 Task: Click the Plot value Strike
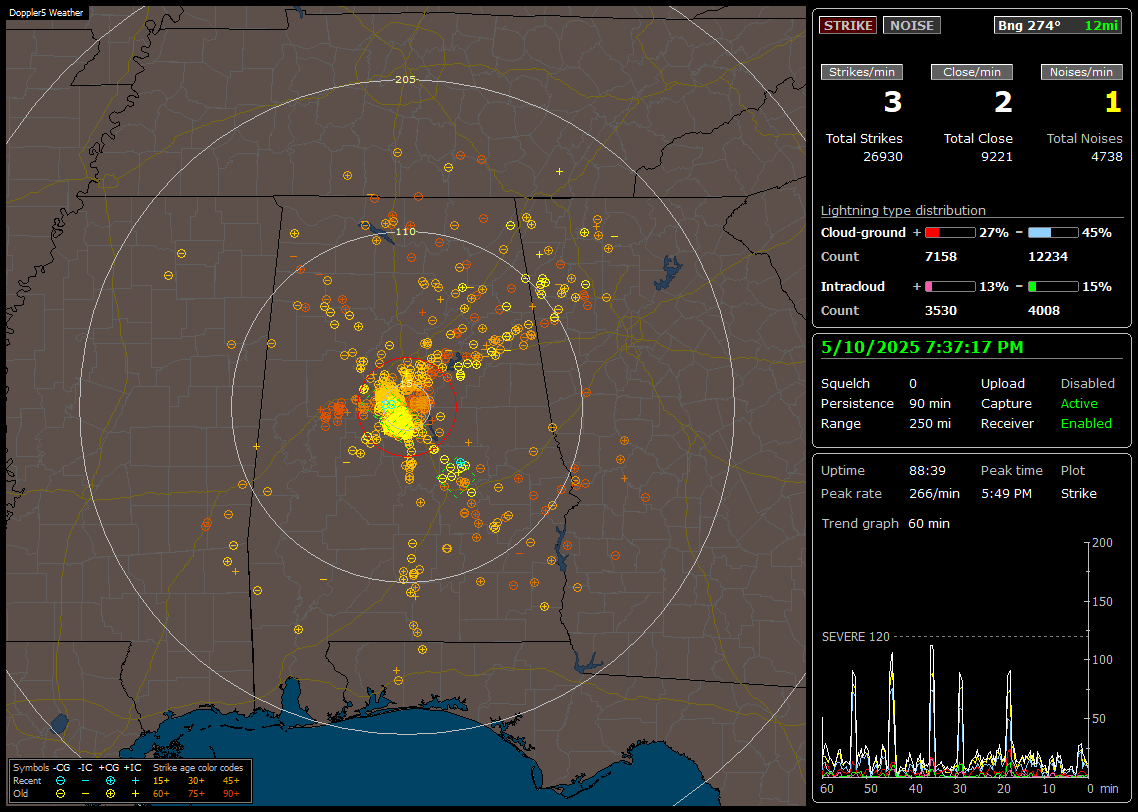click(x=1078, y=494)
